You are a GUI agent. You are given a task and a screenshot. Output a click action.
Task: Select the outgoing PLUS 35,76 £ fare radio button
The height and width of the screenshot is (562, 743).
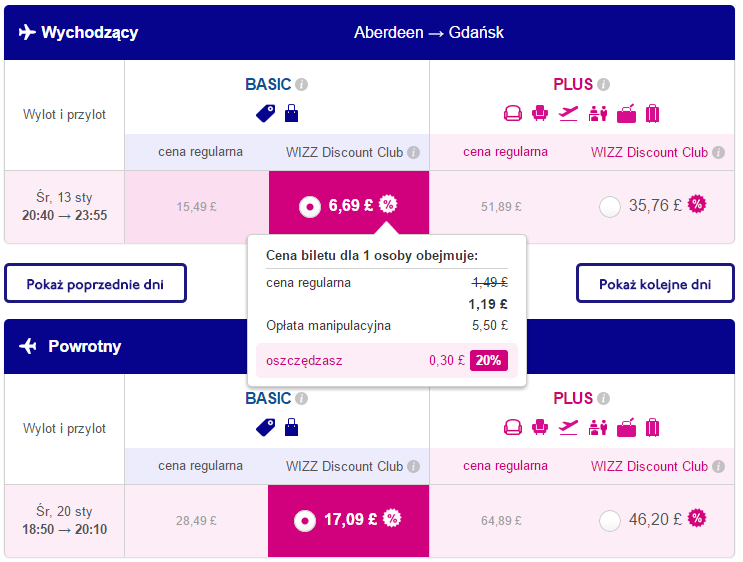pyautogui.click(x=610, y=207)
